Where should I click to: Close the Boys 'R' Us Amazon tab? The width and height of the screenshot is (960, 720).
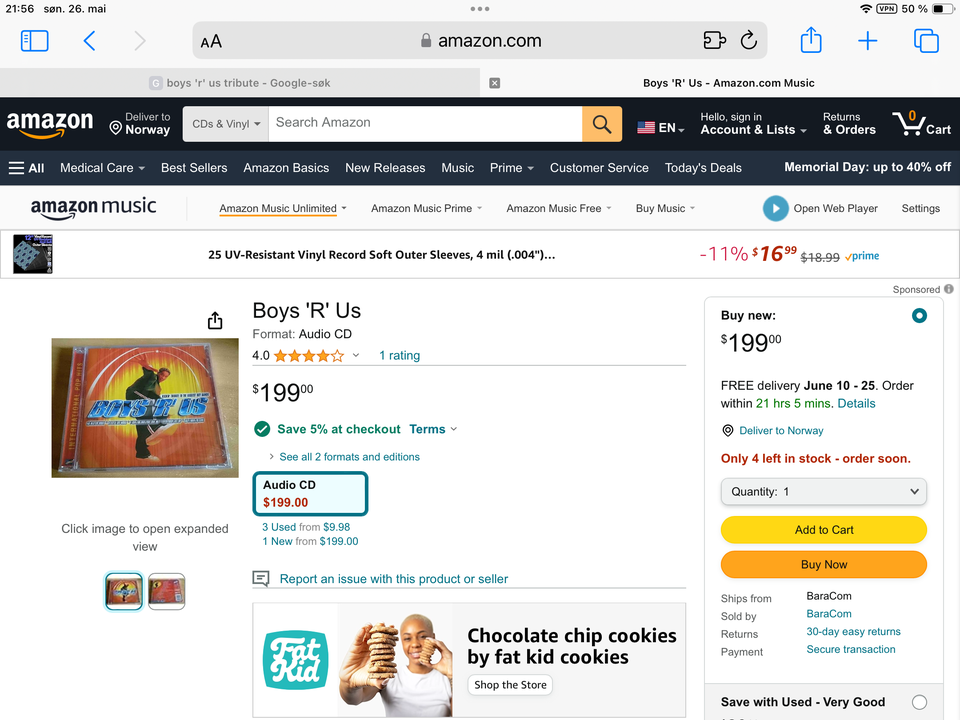click(x=494, y=83)
